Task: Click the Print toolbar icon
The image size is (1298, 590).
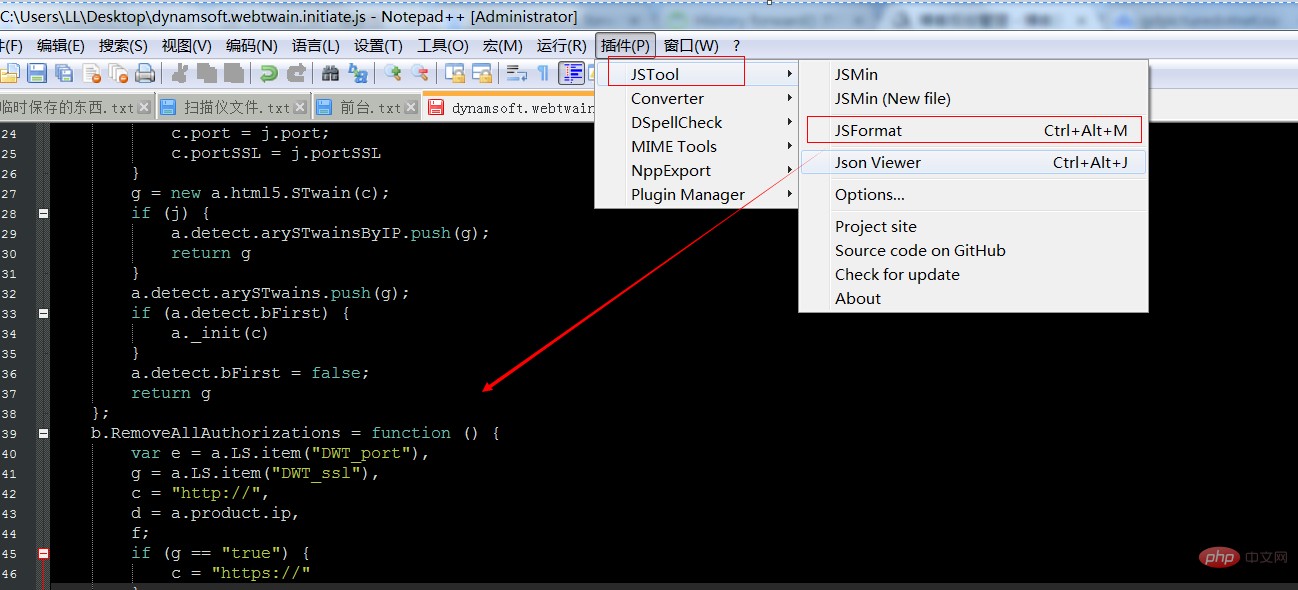Action: [x=145, y=73]
